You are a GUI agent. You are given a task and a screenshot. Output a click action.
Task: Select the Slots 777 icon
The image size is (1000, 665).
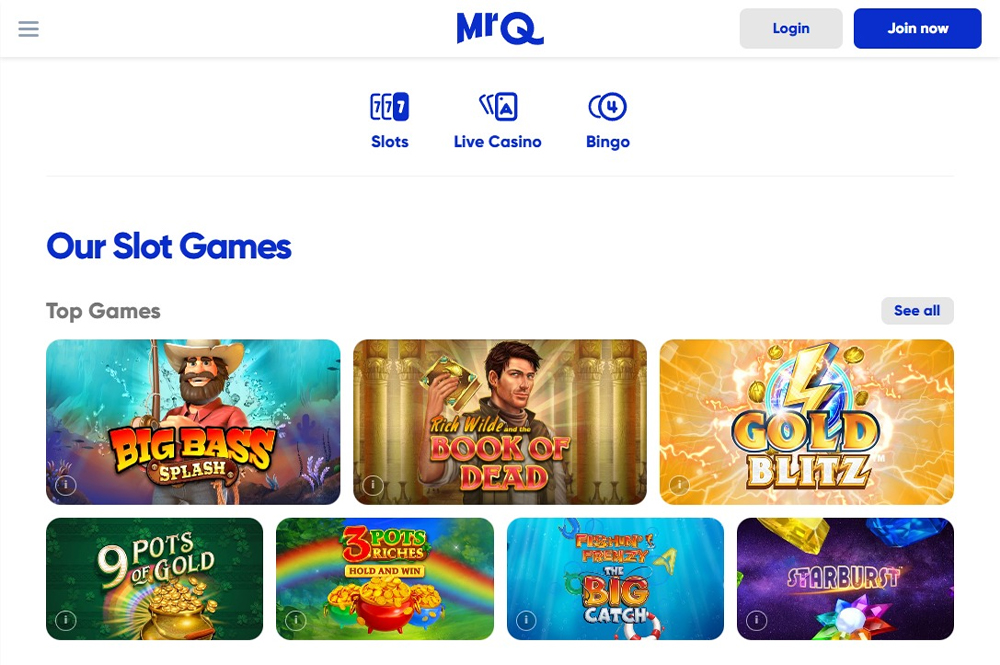(390, 106)
